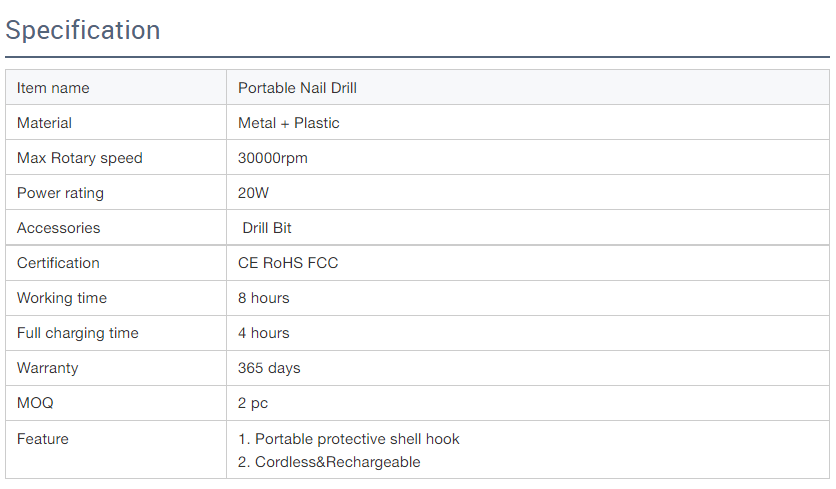Screen dimensions: 836x489
Task: Click the Power rating label
Action: coord(60,193)
